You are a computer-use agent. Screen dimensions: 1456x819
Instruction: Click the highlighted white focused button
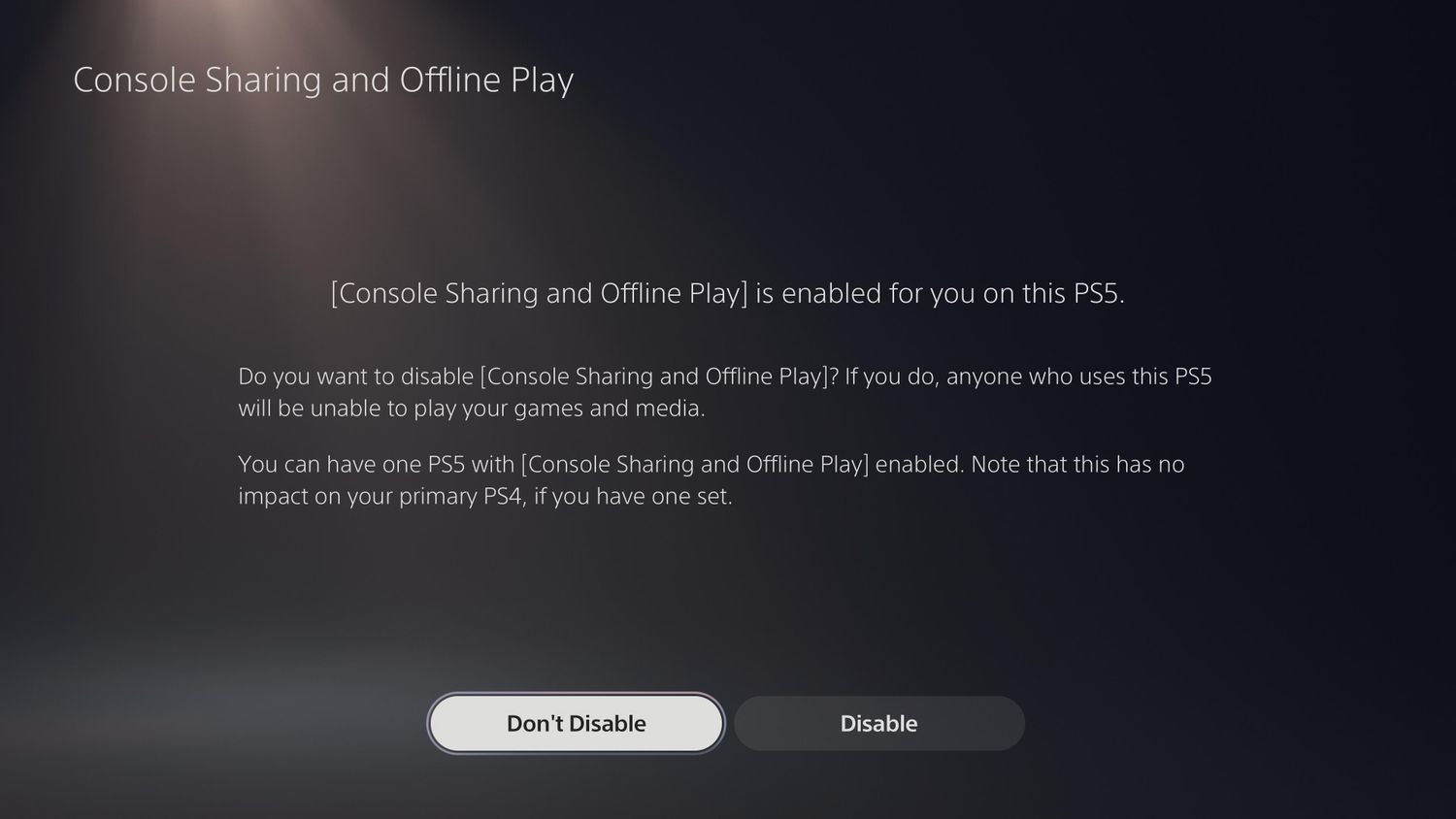point(576,723)
